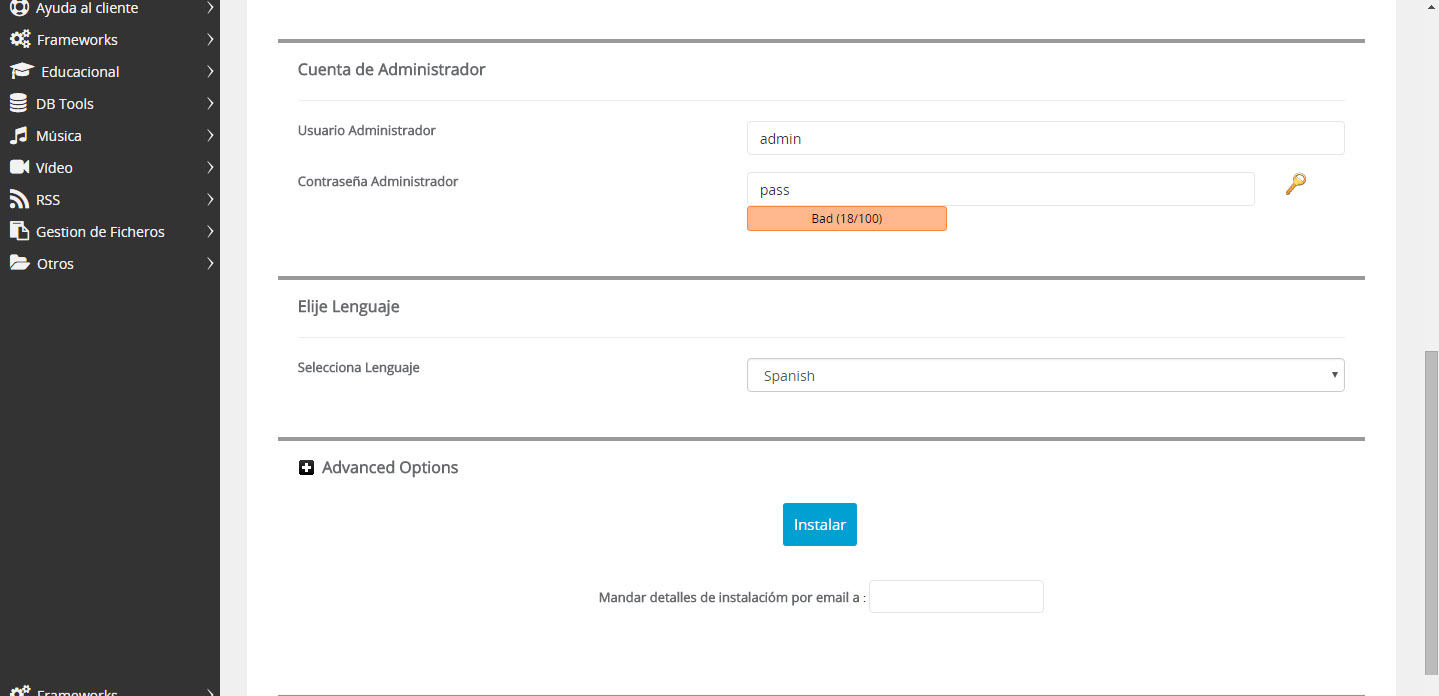
Task: Click the password strength indicator bar
Action: click(846, 218)
